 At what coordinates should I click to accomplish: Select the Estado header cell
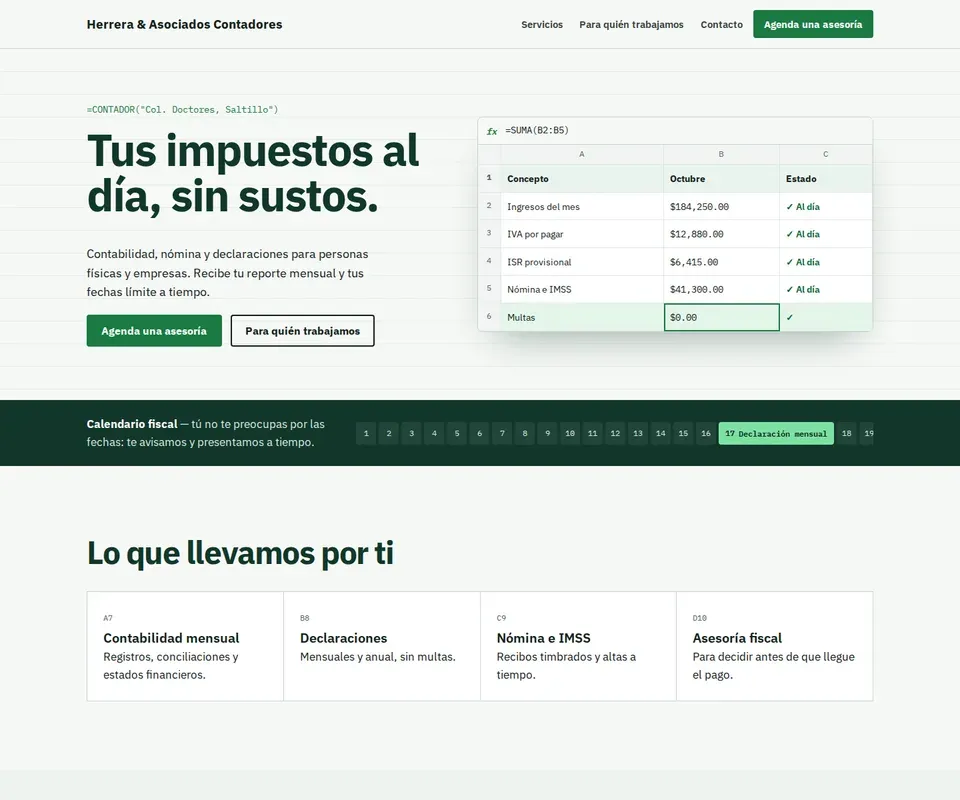(x=825, y=179)
